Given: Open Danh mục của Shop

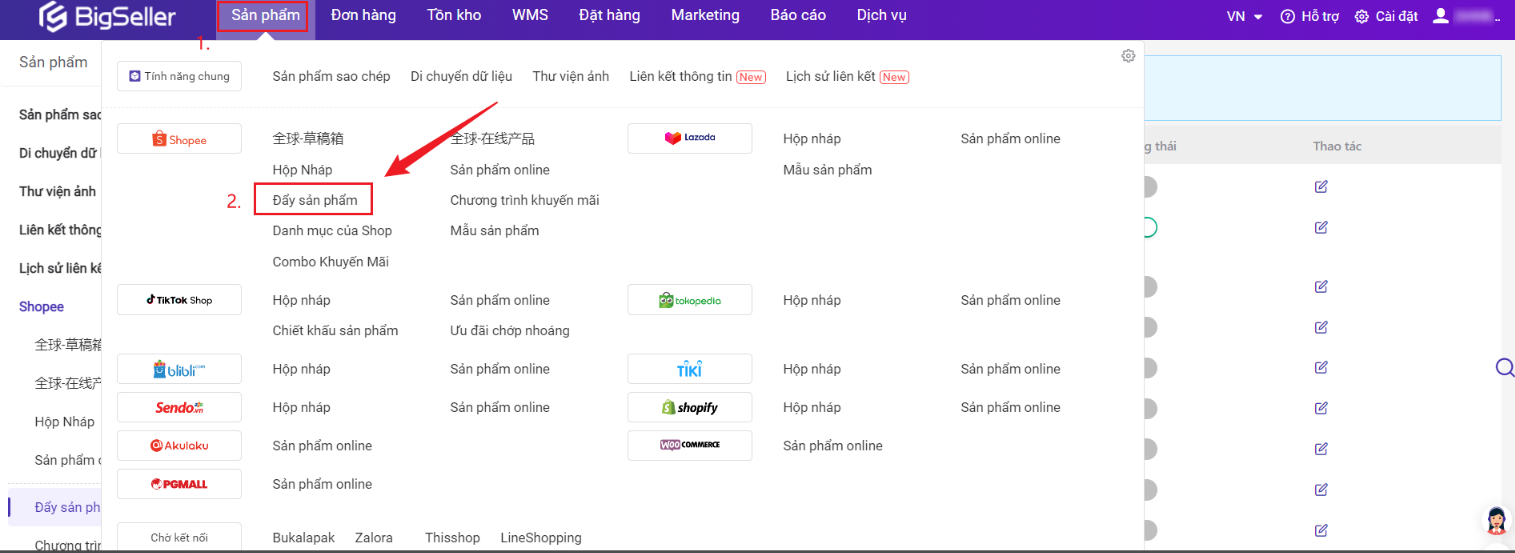Looking at the screenshot, I should click(x=332, y=230).
